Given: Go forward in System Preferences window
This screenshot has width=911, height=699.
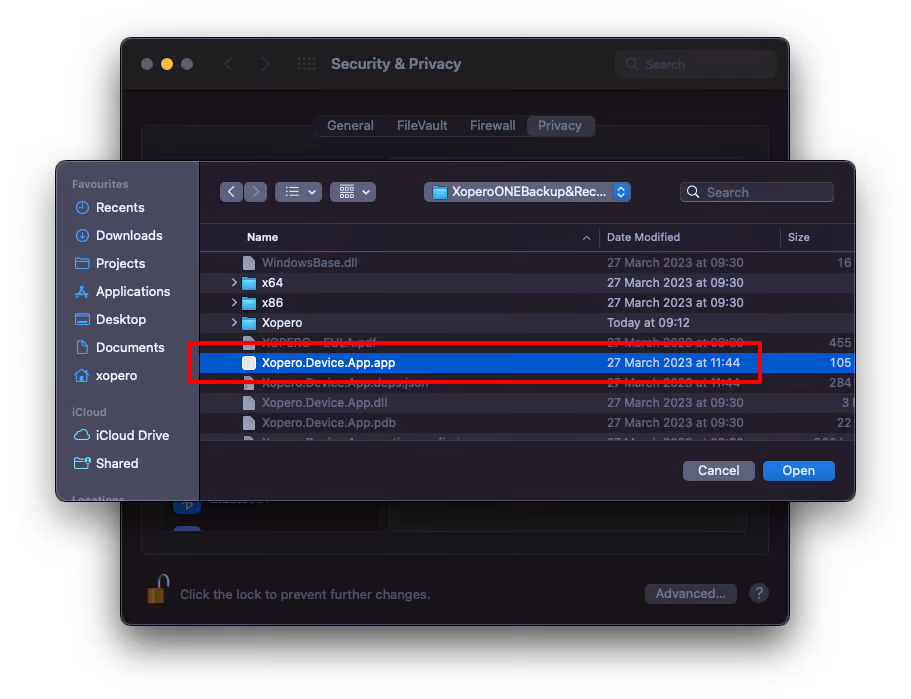Looking at the screenshot, I should 265,64.
